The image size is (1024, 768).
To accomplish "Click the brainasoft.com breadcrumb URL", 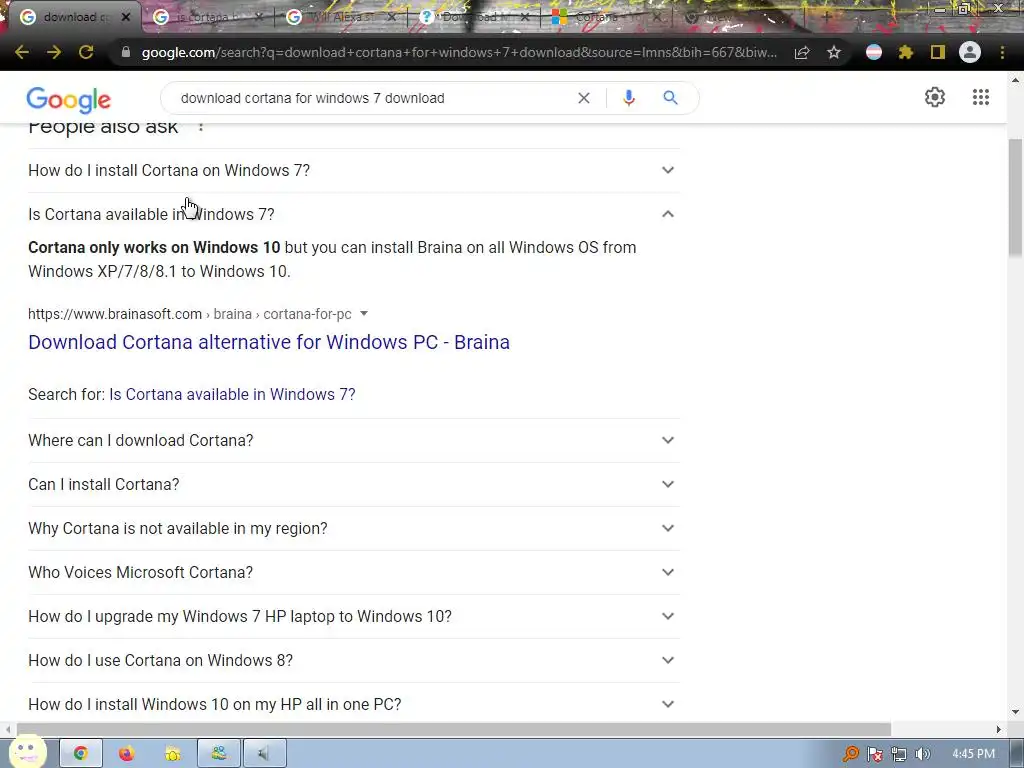I will [x=189, y=314].
